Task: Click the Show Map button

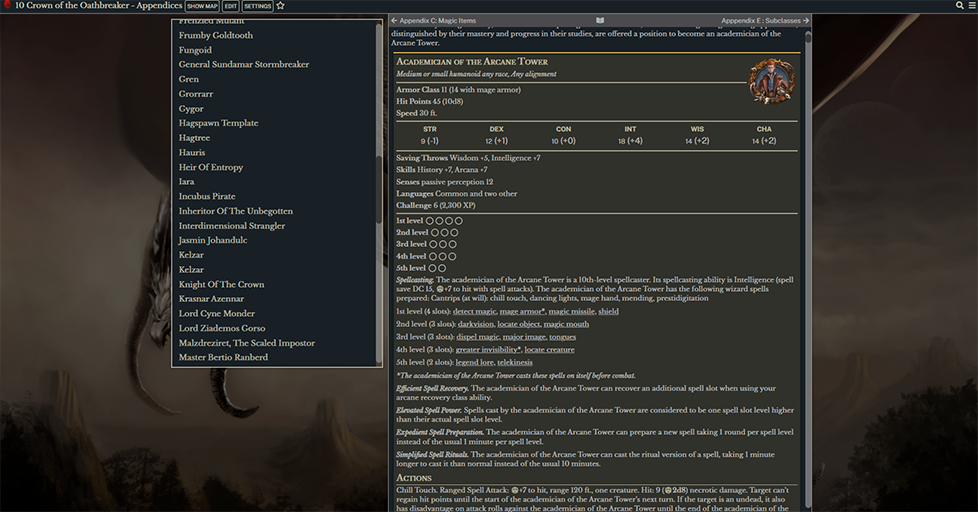Action: (202, 6)
